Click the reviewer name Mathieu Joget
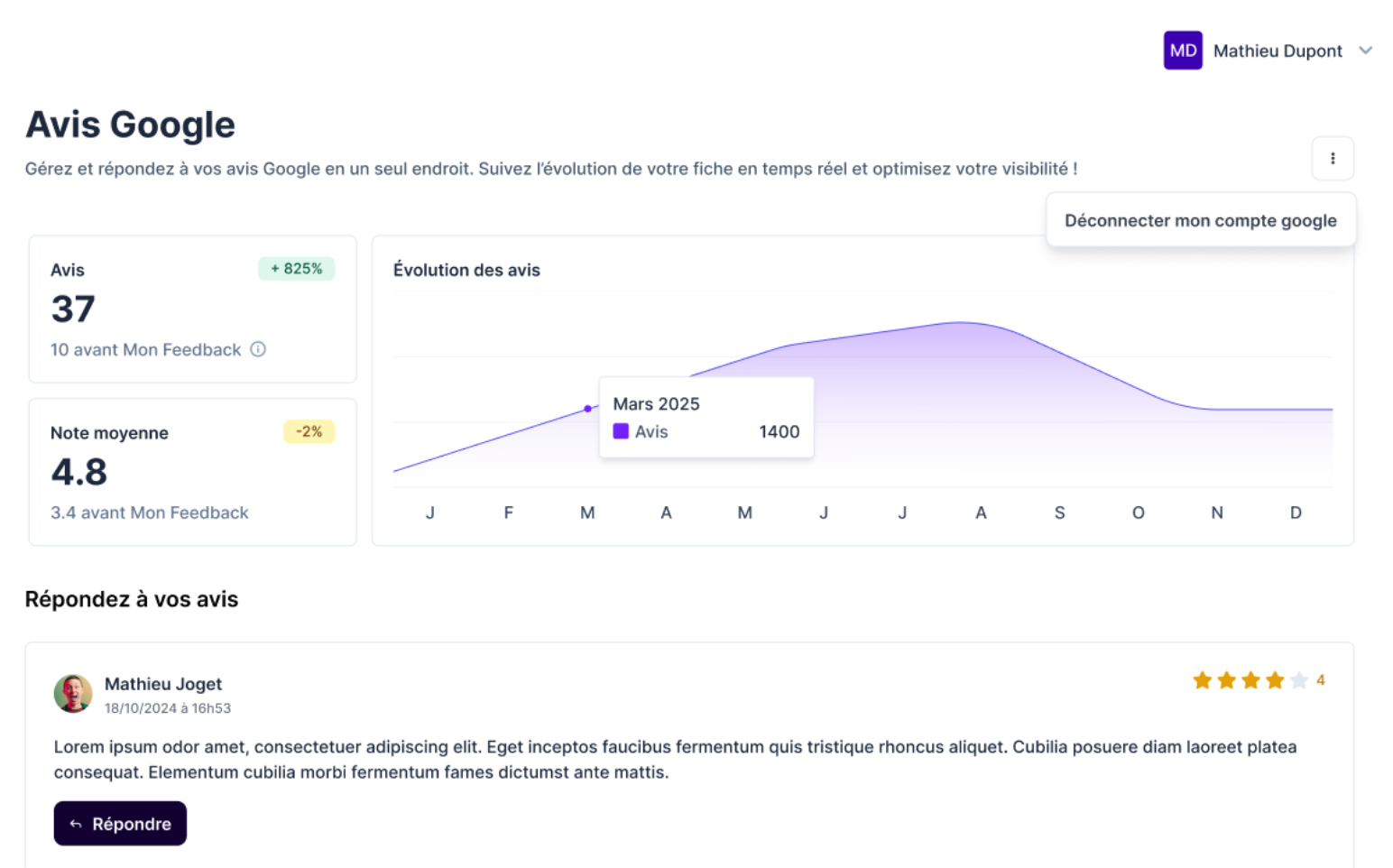 coord(163,684)
